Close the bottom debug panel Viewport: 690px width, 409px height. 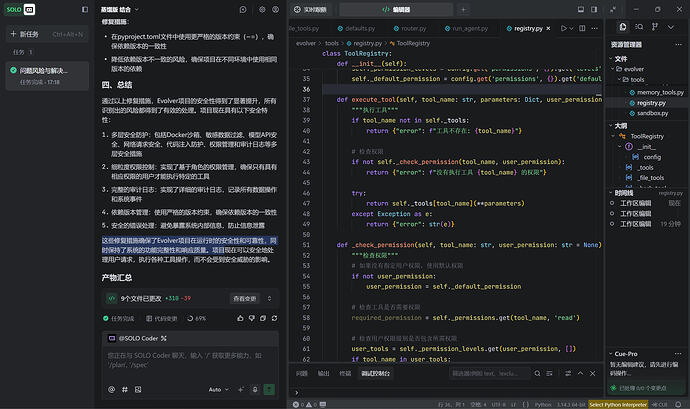(x=593, y=373)
